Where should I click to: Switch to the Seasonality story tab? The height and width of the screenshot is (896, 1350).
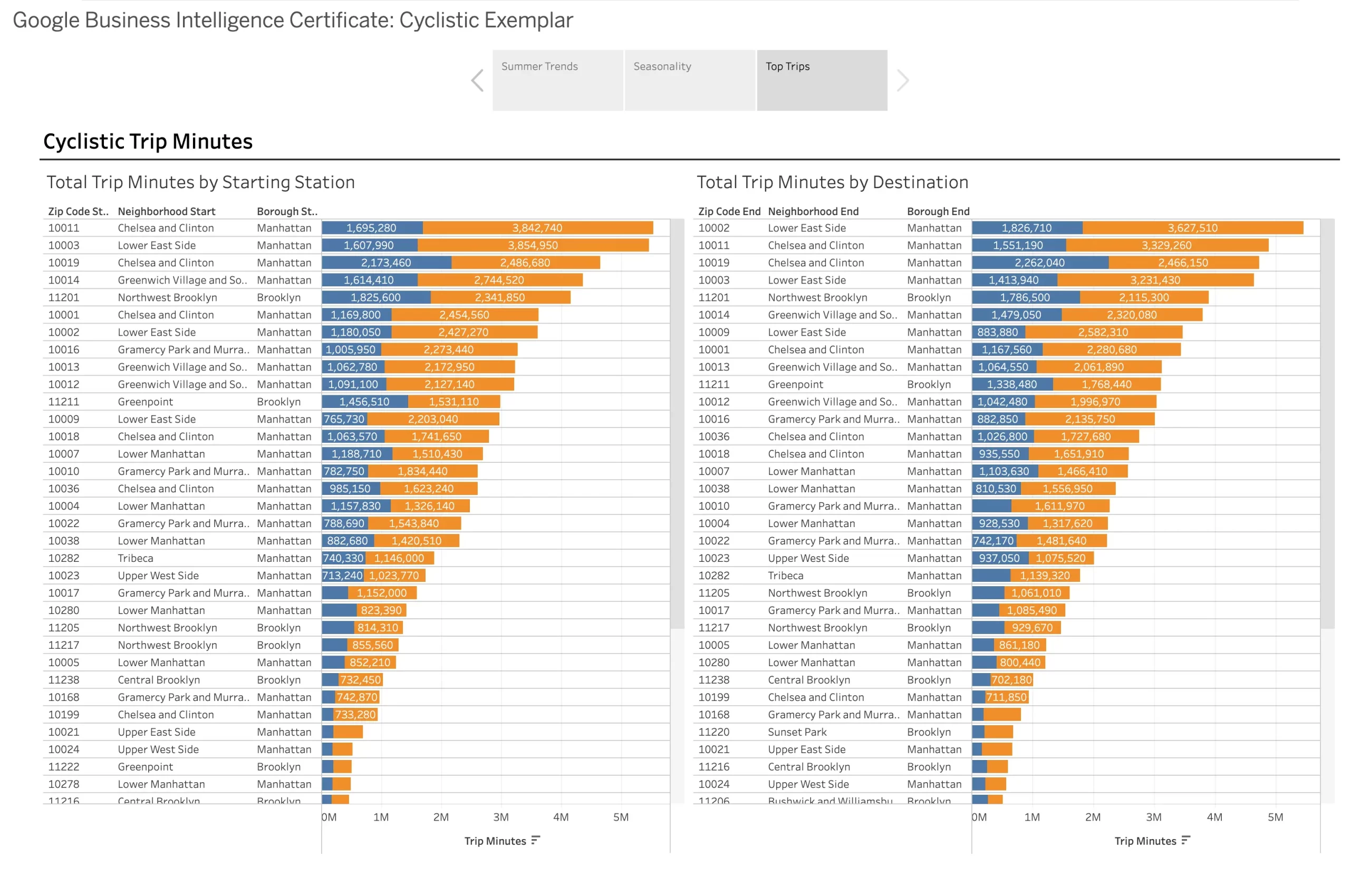[x=690, y=80]
